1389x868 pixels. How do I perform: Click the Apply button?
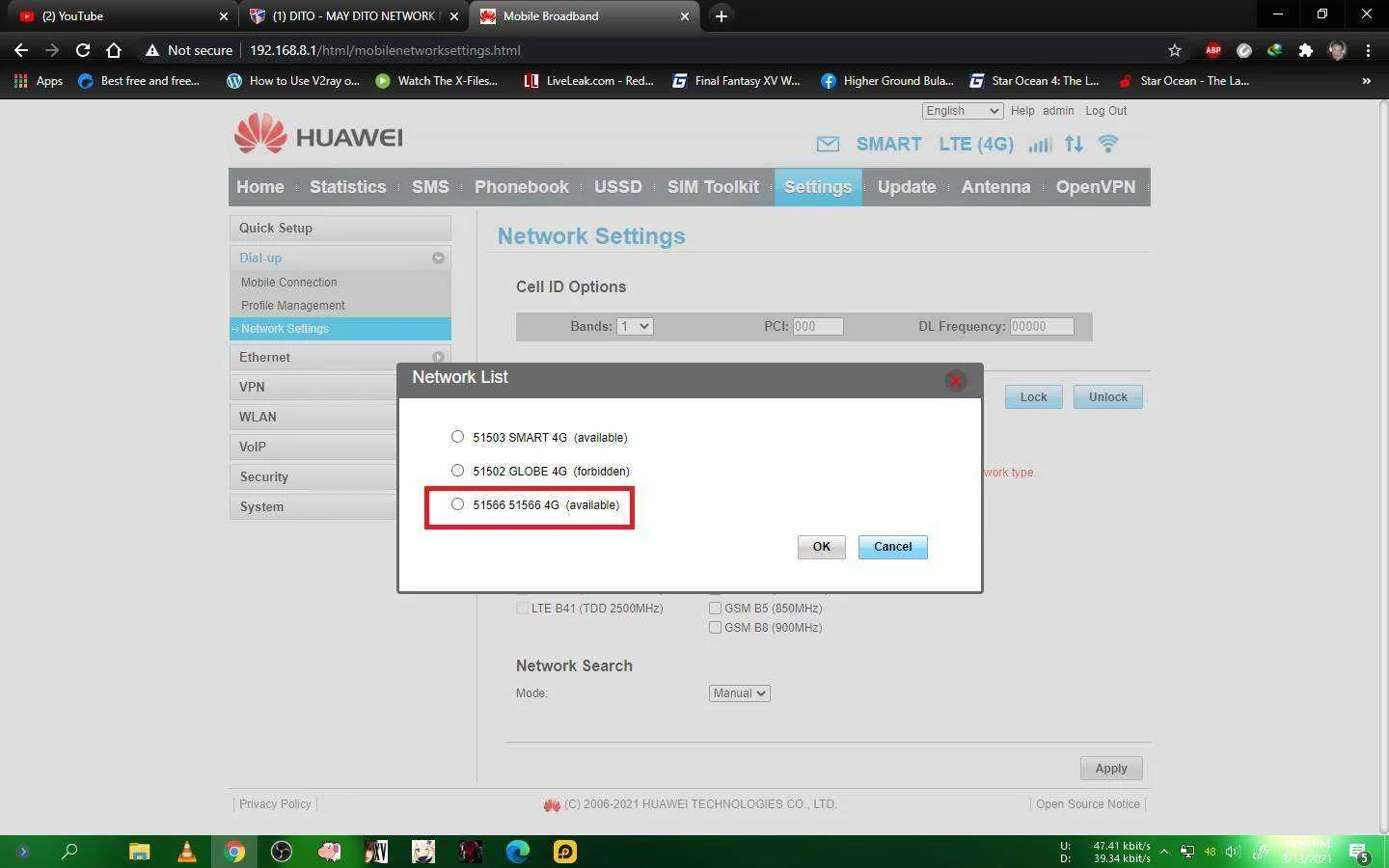click(1111, 769)
